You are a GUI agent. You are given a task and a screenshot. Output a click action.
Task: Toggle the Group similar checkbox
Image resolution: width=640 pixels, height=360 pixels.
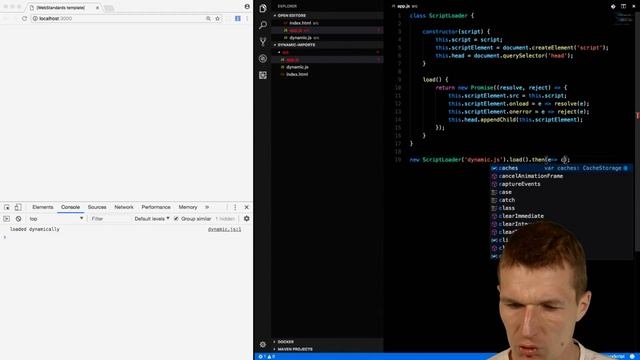[176, 219]
